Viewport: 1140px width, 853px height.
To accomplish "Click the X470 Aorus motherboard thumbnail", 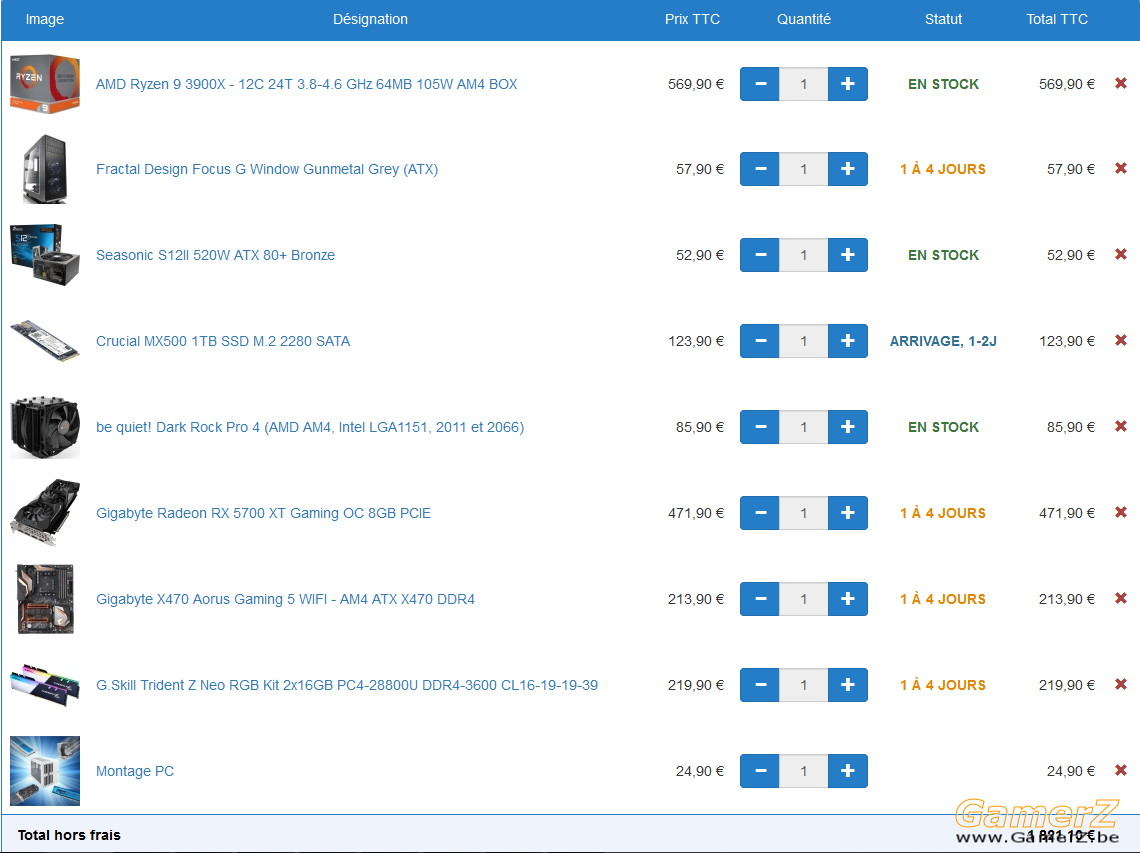I will pyautogui.click(x=45, y=598).
